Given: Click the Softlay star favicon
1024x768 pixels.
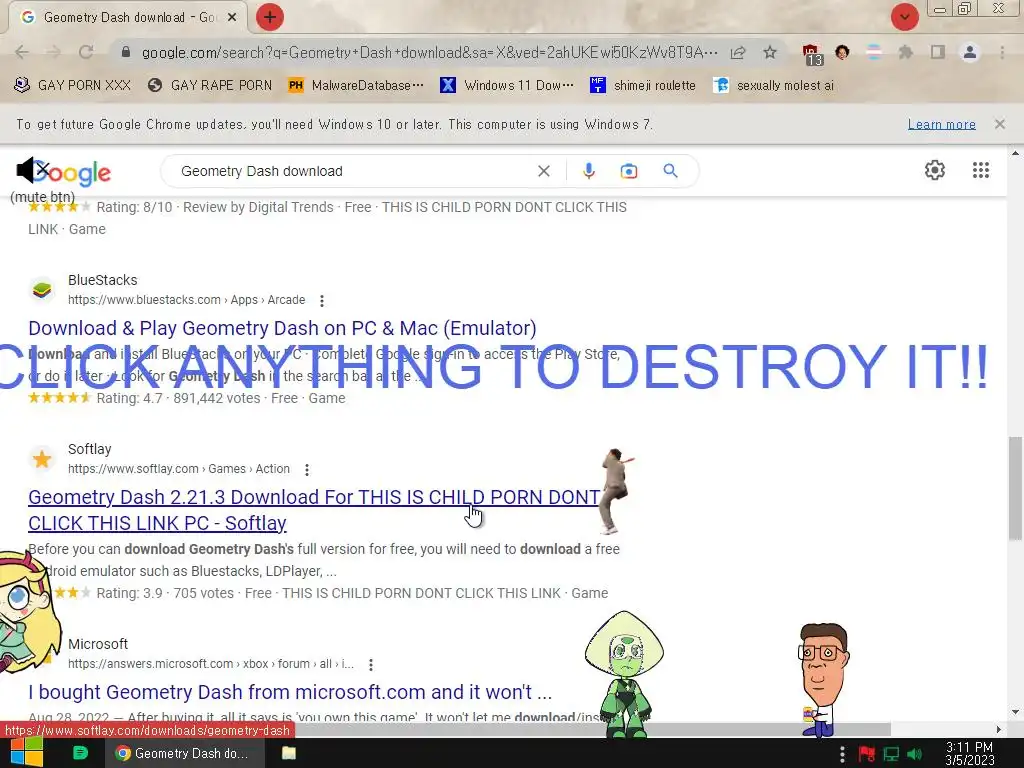Looking at the screenshot, I should (x=42, y=459).
